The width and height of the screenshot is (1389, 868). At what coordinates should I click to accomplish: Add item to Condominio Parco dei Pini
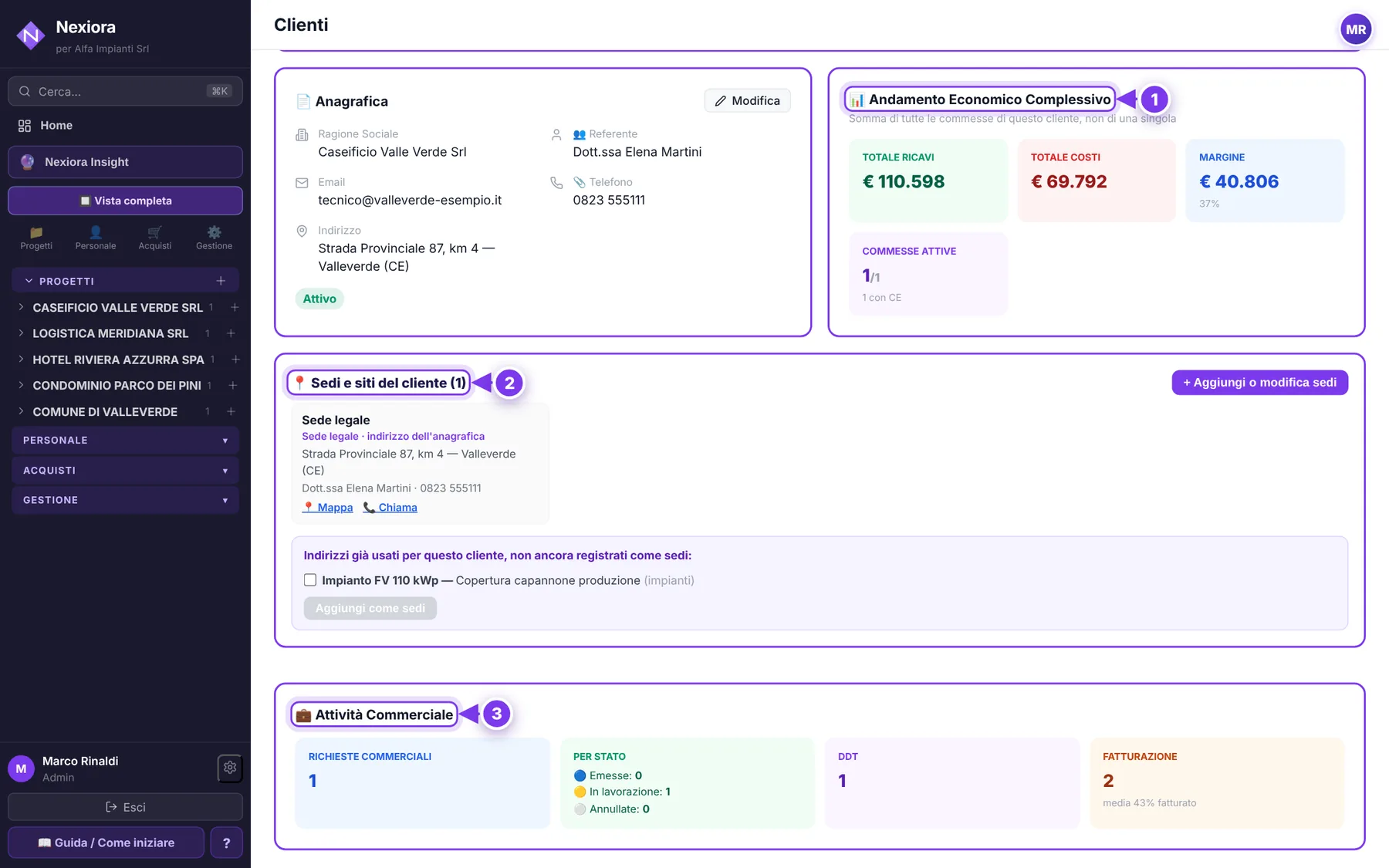point(232,385)
